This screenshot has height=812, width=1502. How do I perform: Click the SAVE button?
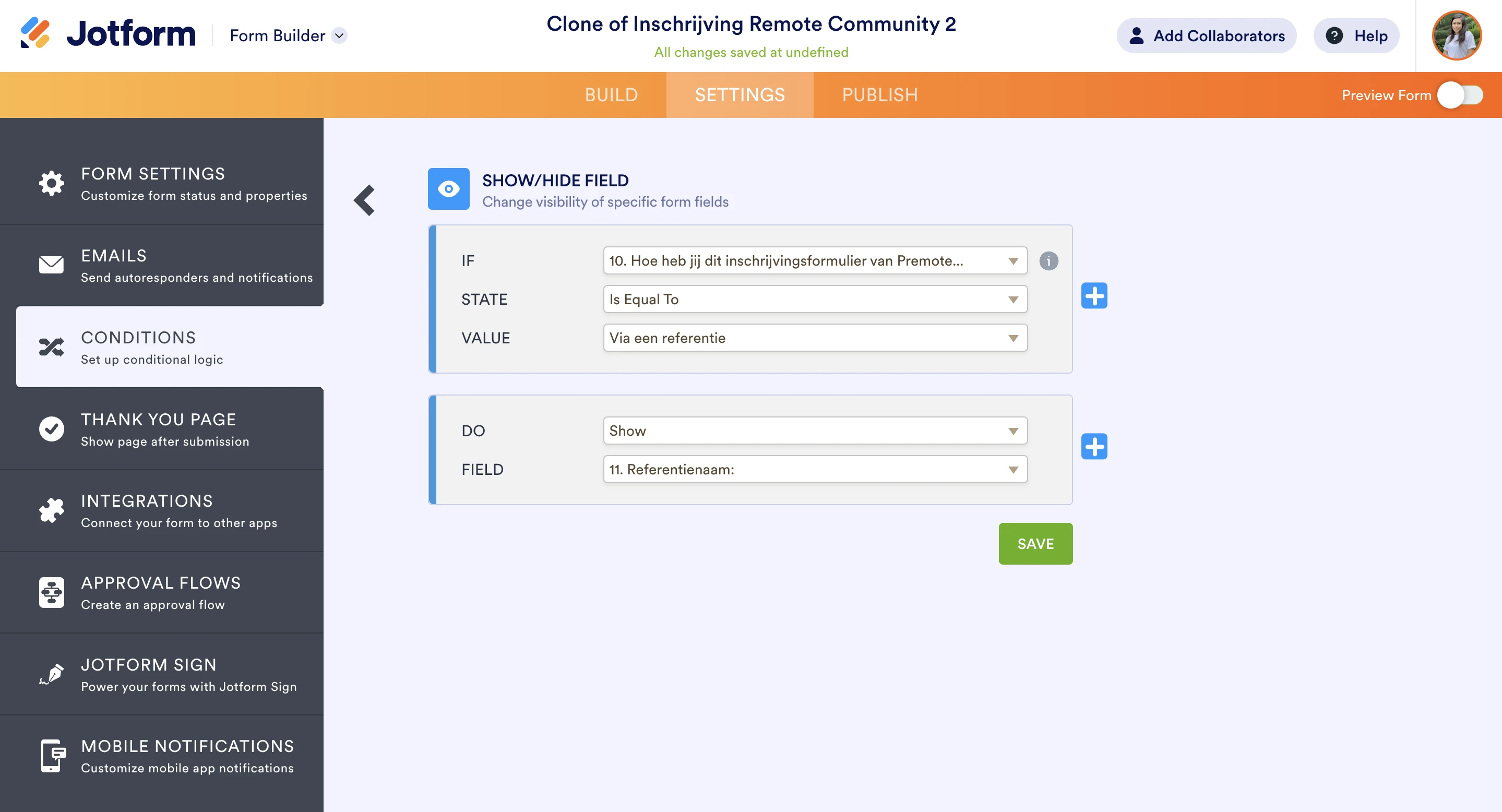1035,543
